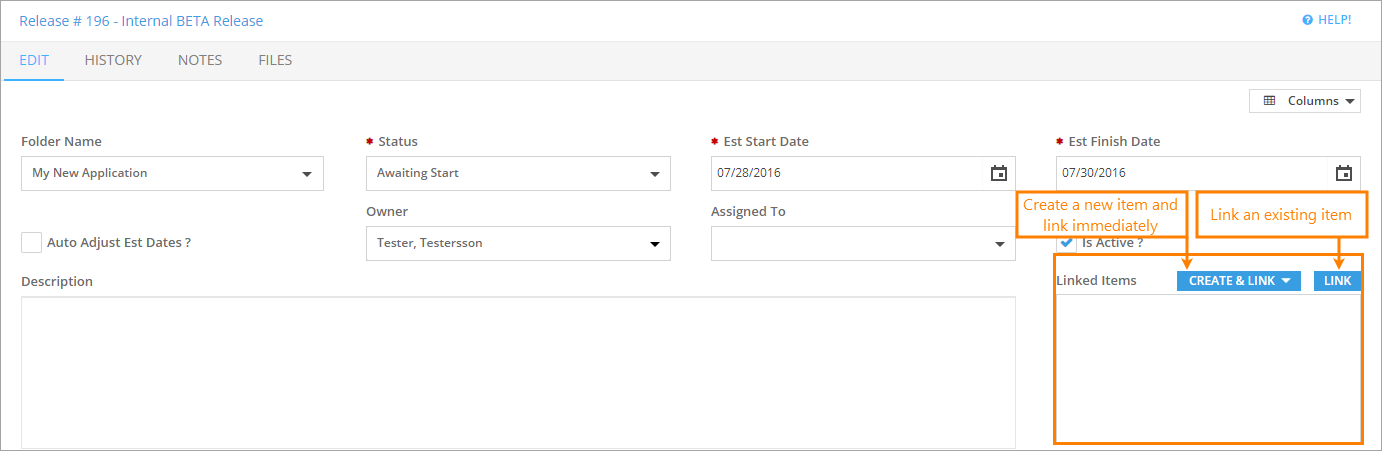Switch to the History tab
The height and width of the screenshot is (451, 1382).
coord(113,60)
